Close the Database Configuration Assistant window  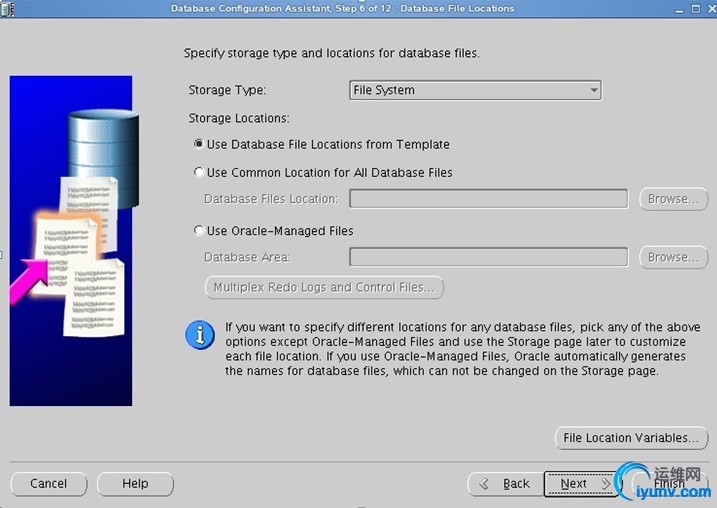[x=712, y=9]
